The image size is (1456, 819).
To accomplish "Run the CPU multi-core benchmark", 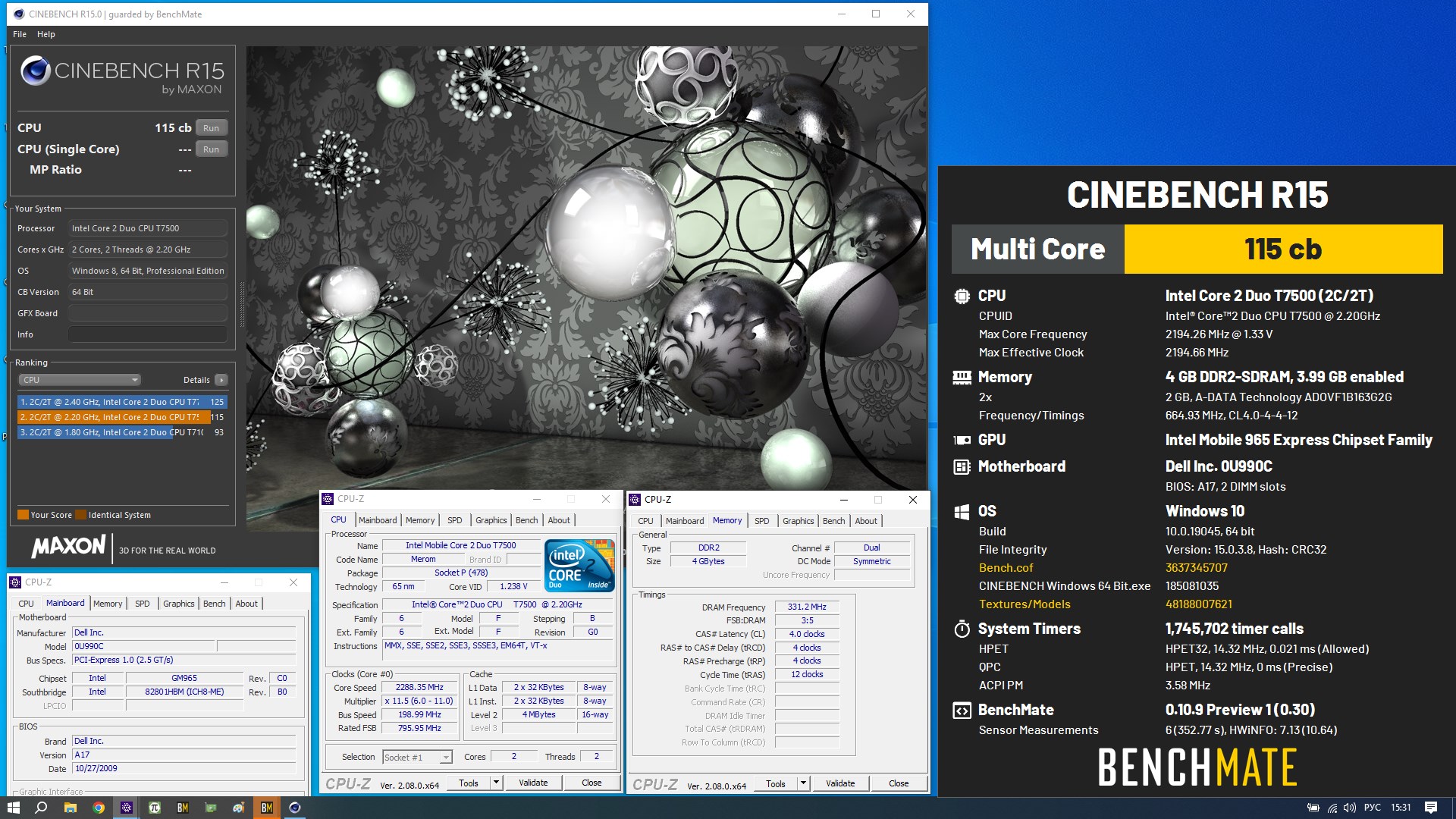I will click(211, 128).
